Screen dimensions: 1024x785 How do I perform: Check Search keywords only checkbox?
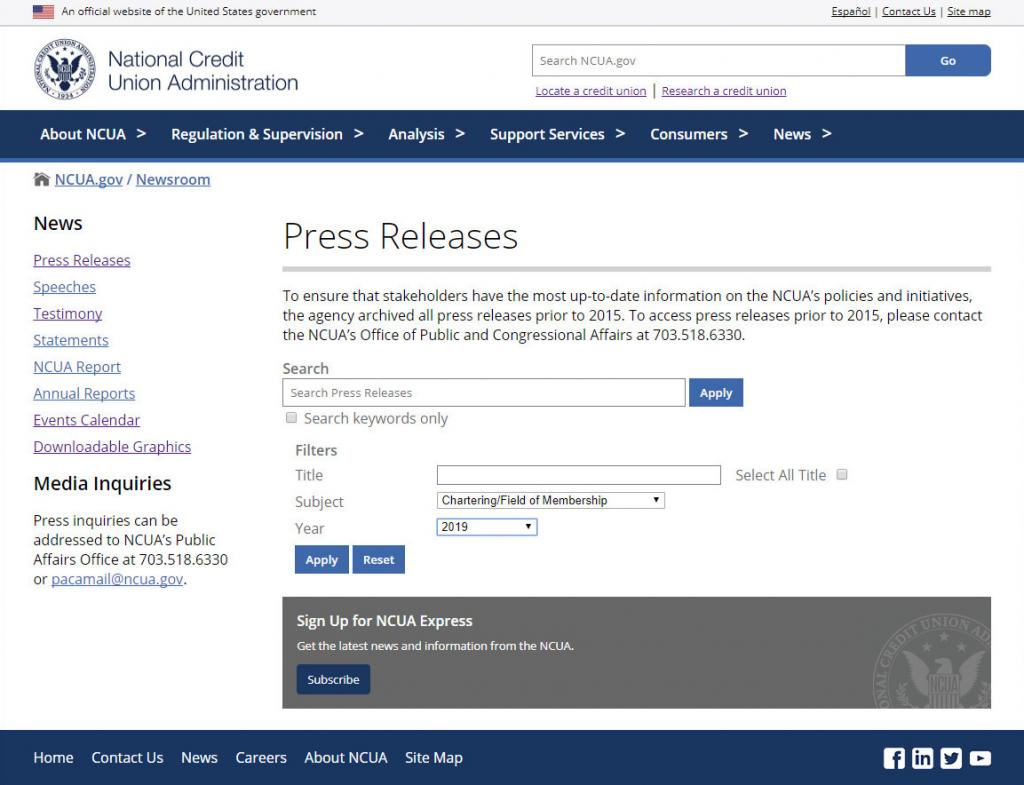(291, 417)
